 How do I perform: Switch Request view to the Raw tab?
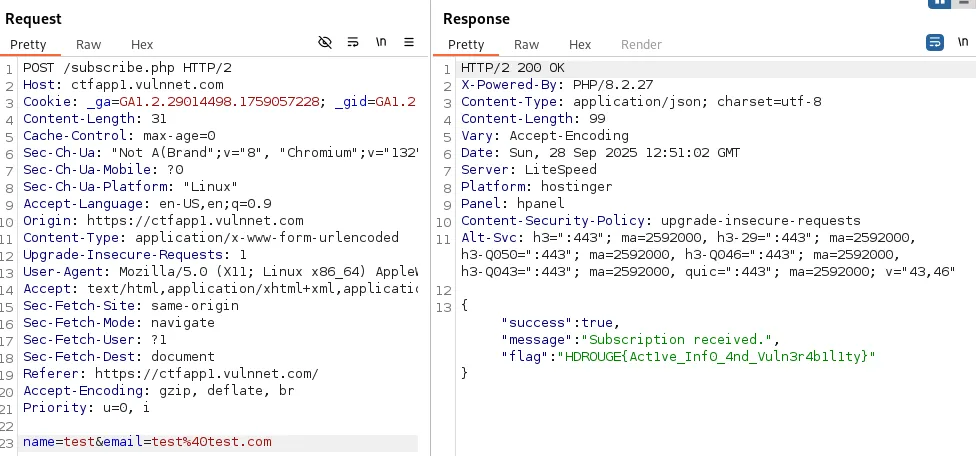(89, 45)
